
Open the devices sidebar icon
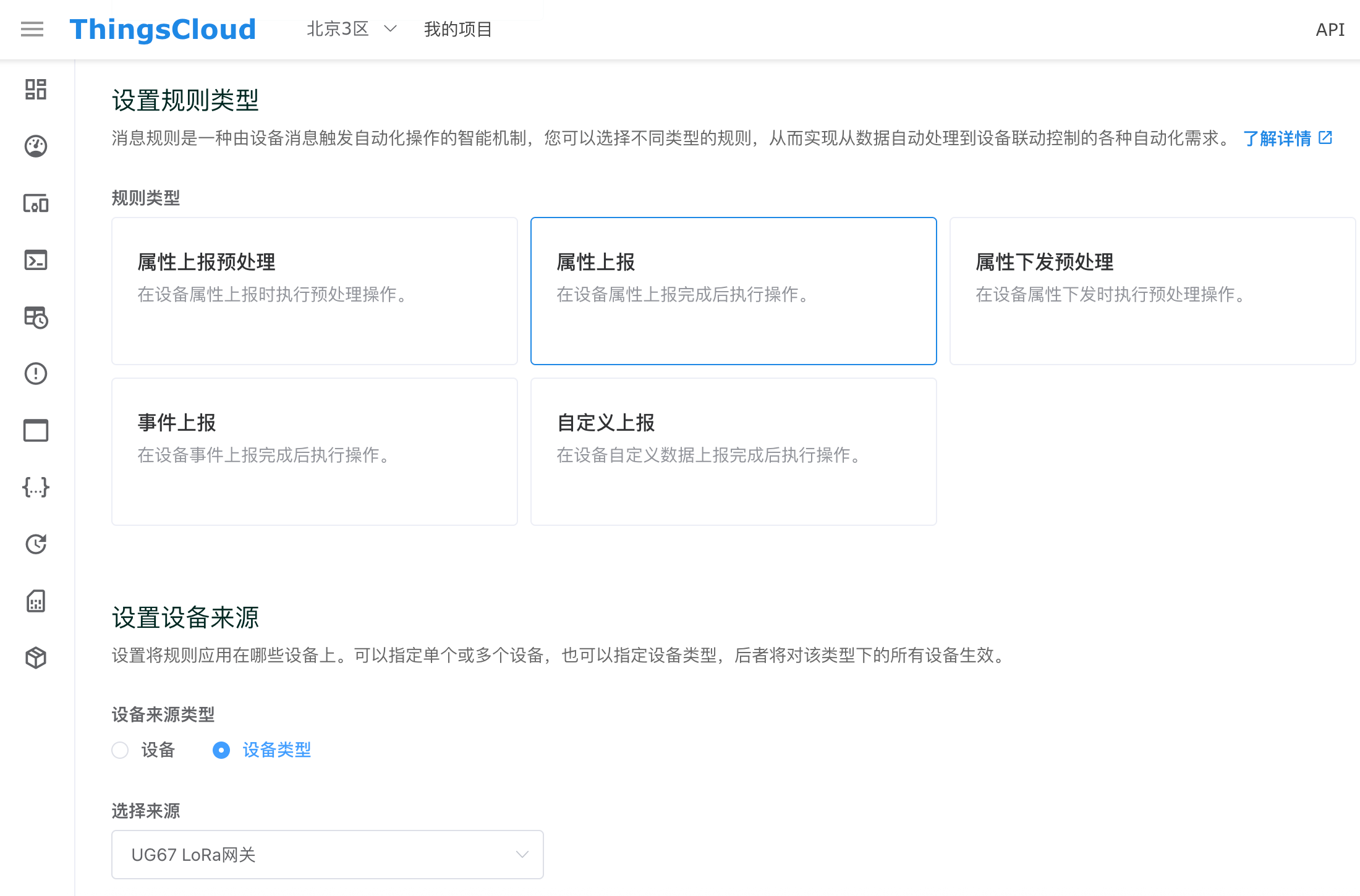tap(36, 203)
